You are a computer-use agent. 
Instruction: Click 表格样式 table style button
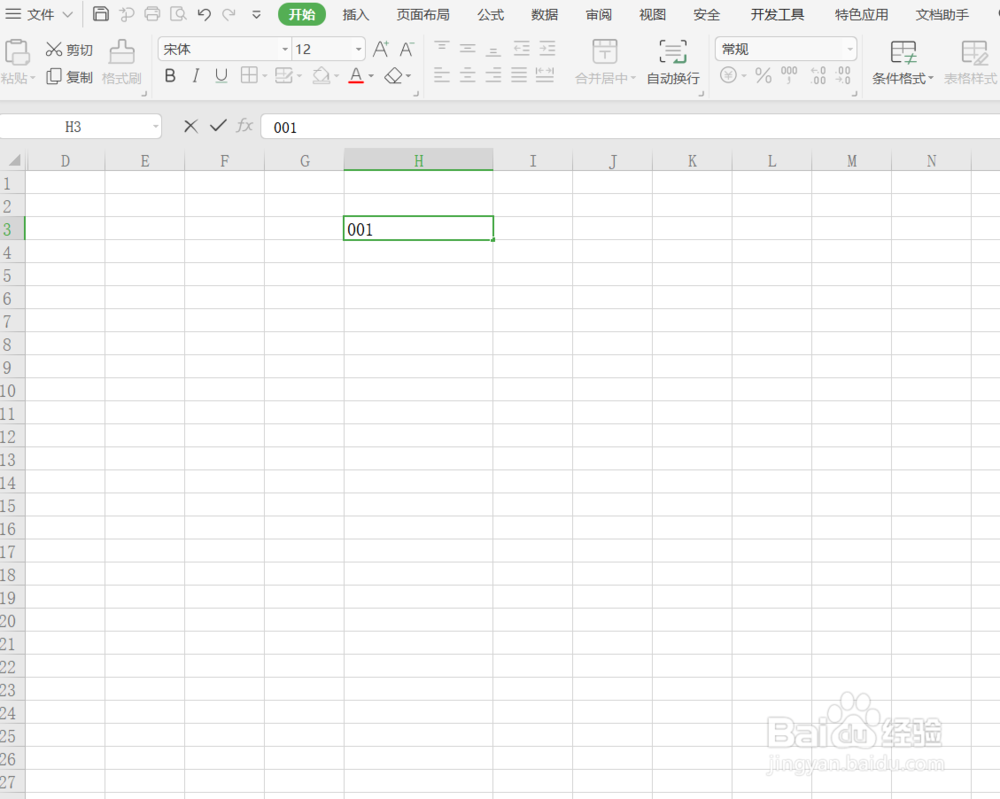click(972, 62)
